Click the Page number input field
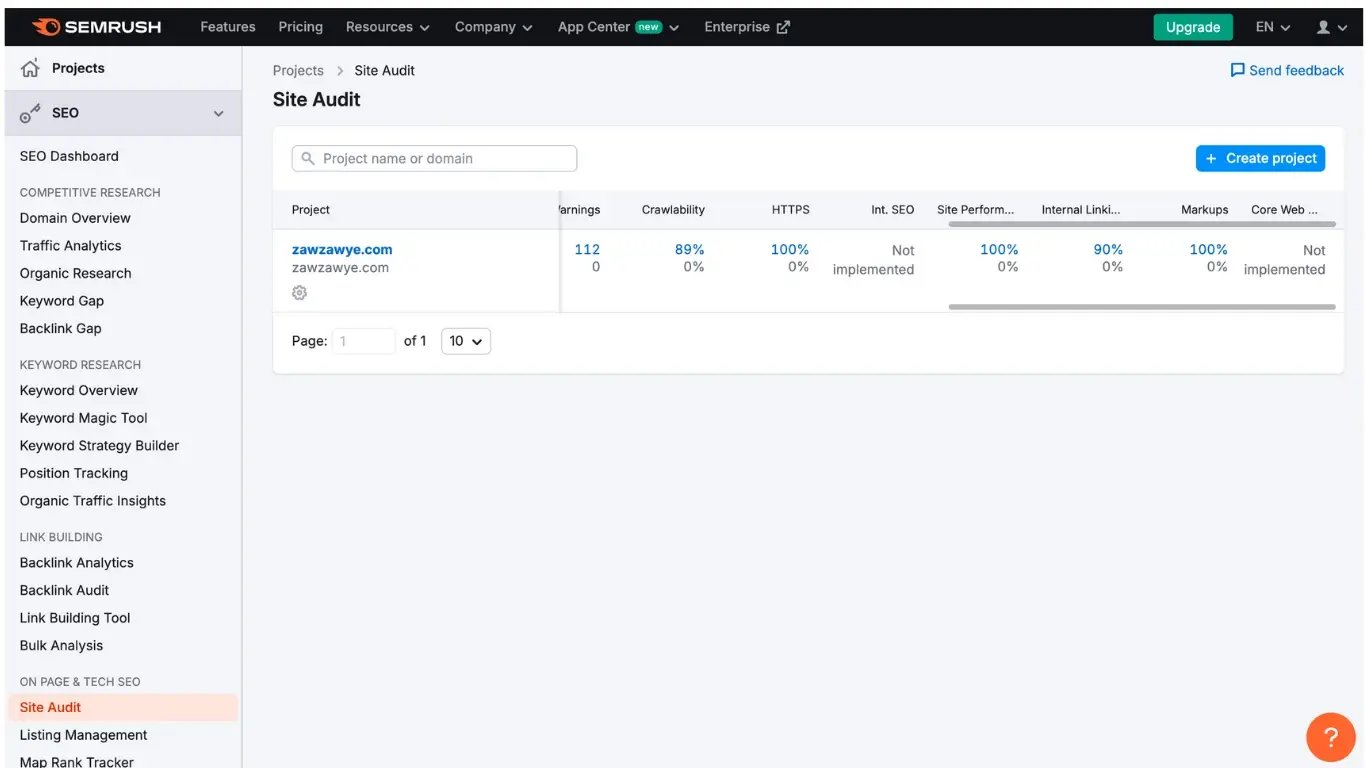Image resolution: width=1366 pixels, height=768 pixels. [x=364, y=341]
